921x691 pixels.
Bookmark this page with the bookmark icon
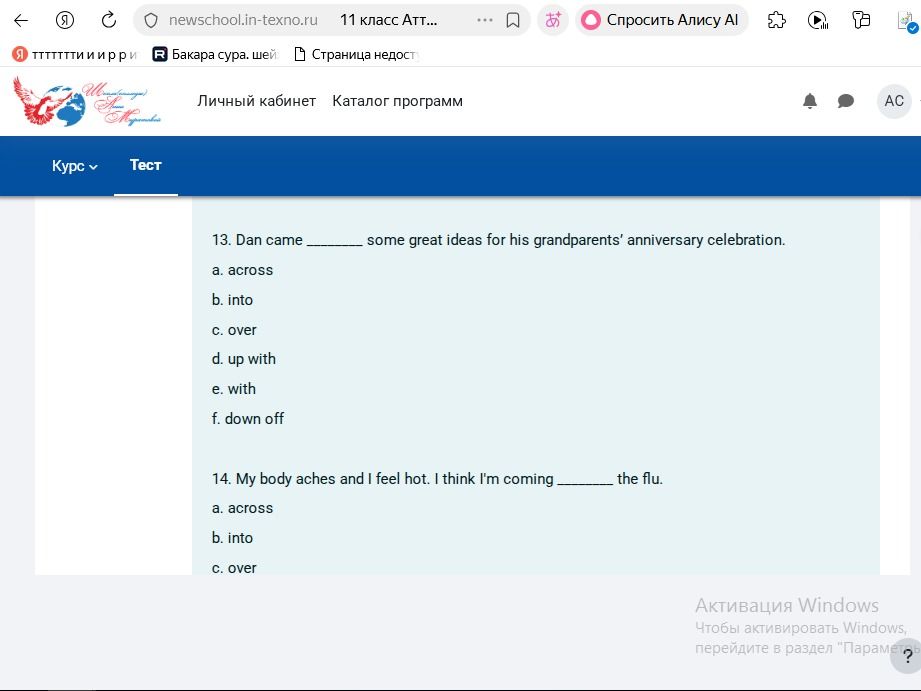click(513, 21)
